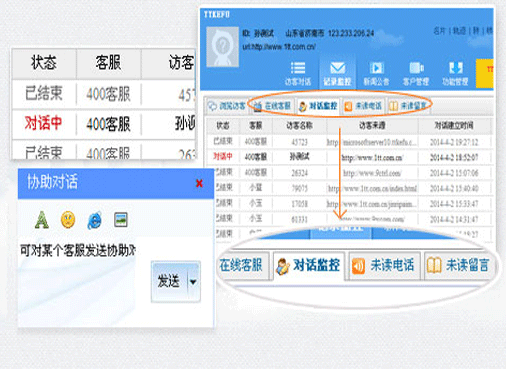Expand the dropdown arrow beside 发送
Viewport: 506px width, 369px height.
(193, 282)
